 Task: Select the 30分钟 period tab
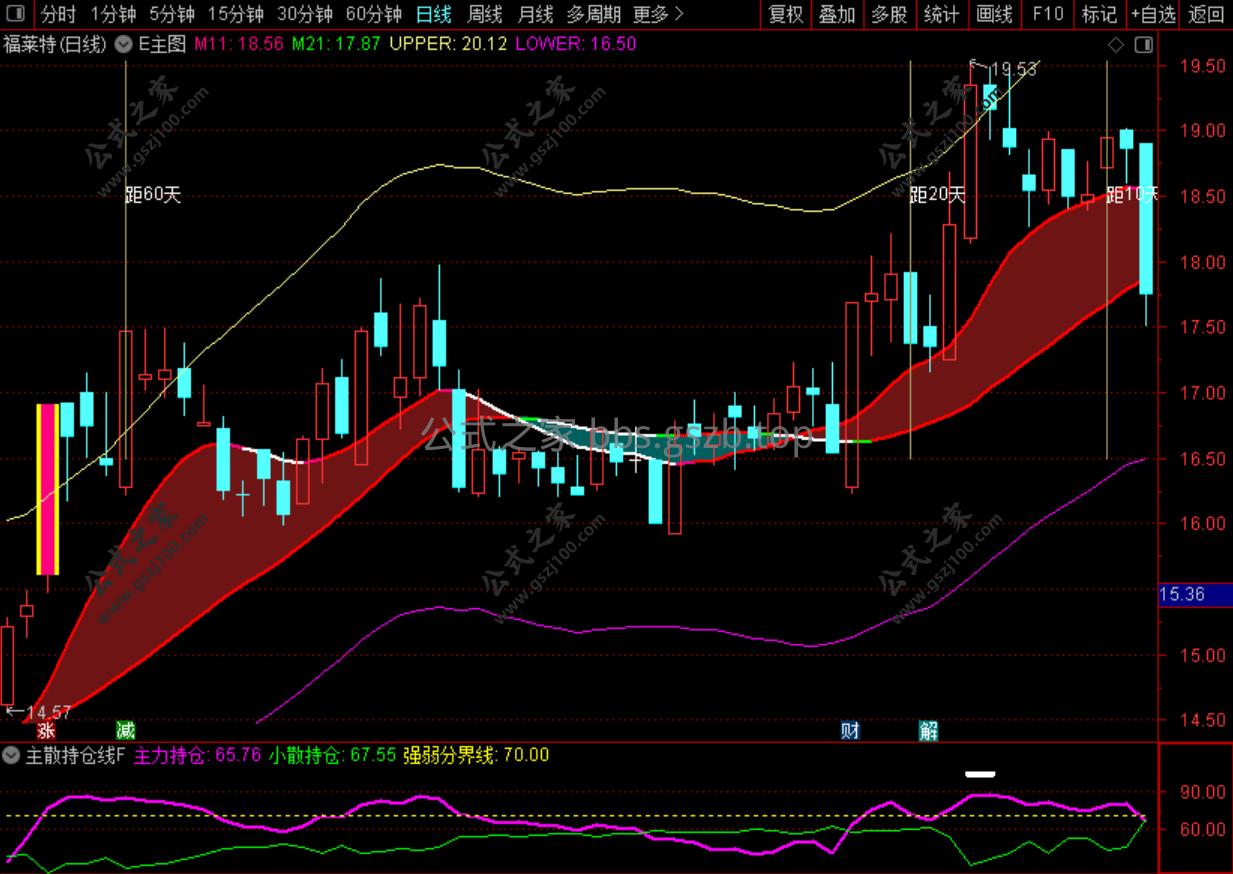pos(304,14)
